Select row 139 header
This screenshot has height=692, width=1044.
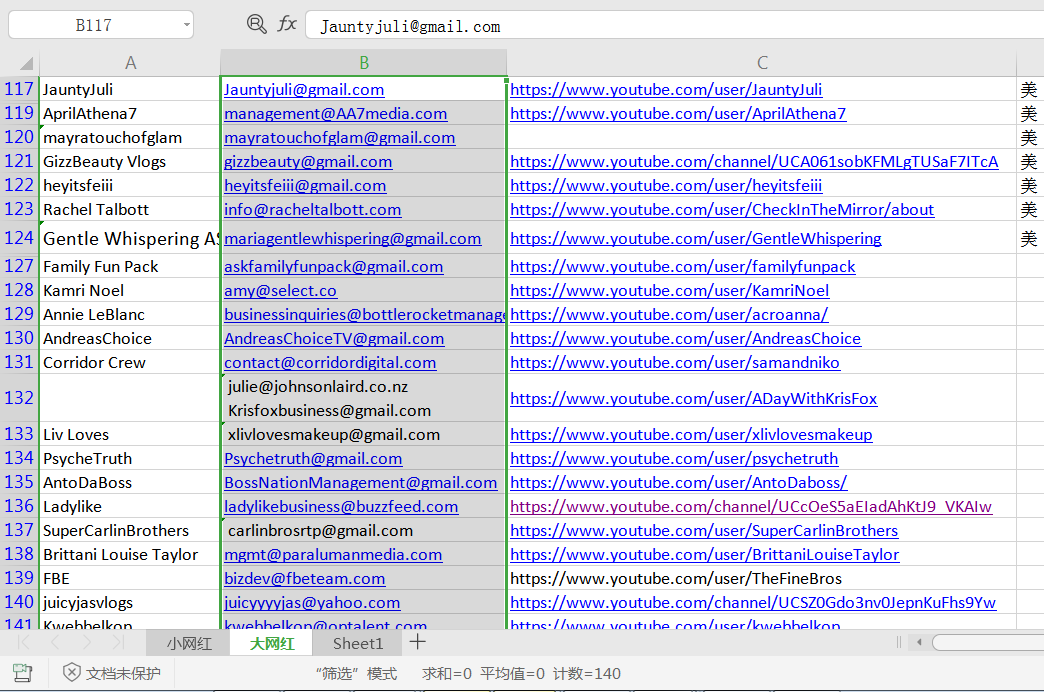tap(19, 578)
